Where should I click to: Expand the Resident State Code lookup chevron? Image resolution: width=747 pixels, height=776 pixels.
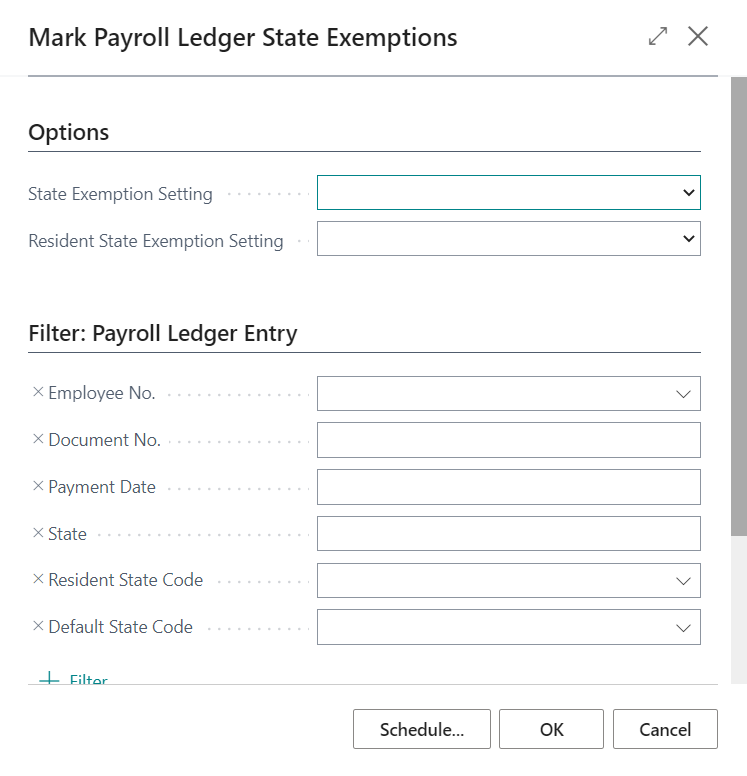point(683,581)
